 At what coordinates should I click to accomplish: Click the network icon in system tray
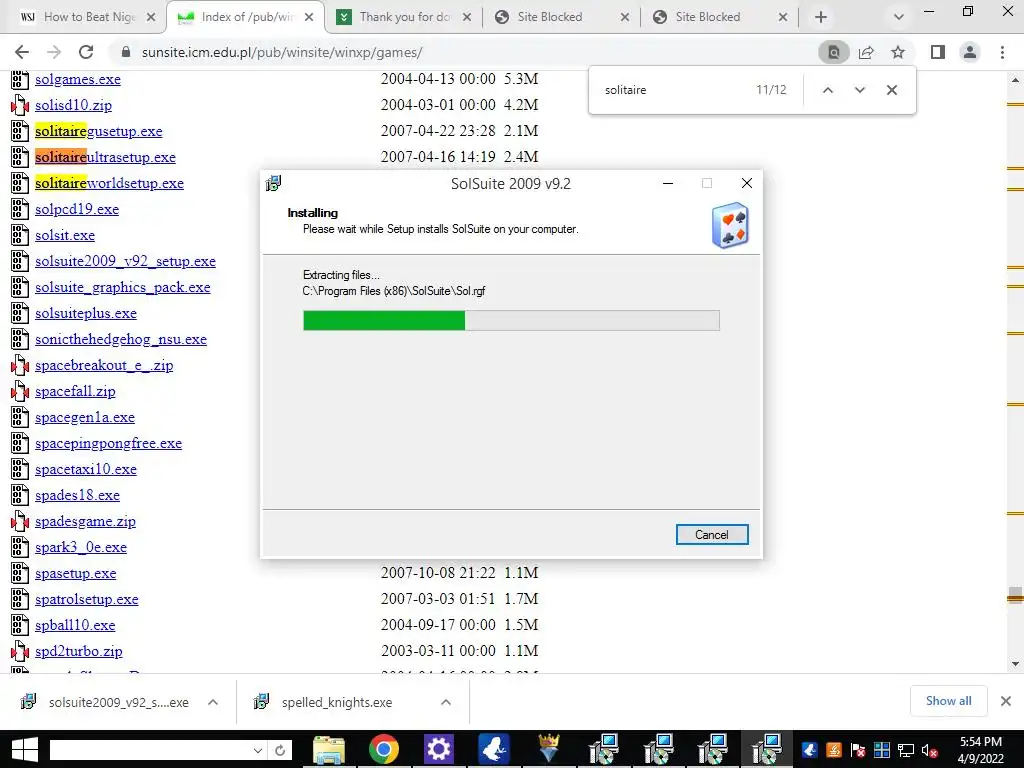coord(906,751)
